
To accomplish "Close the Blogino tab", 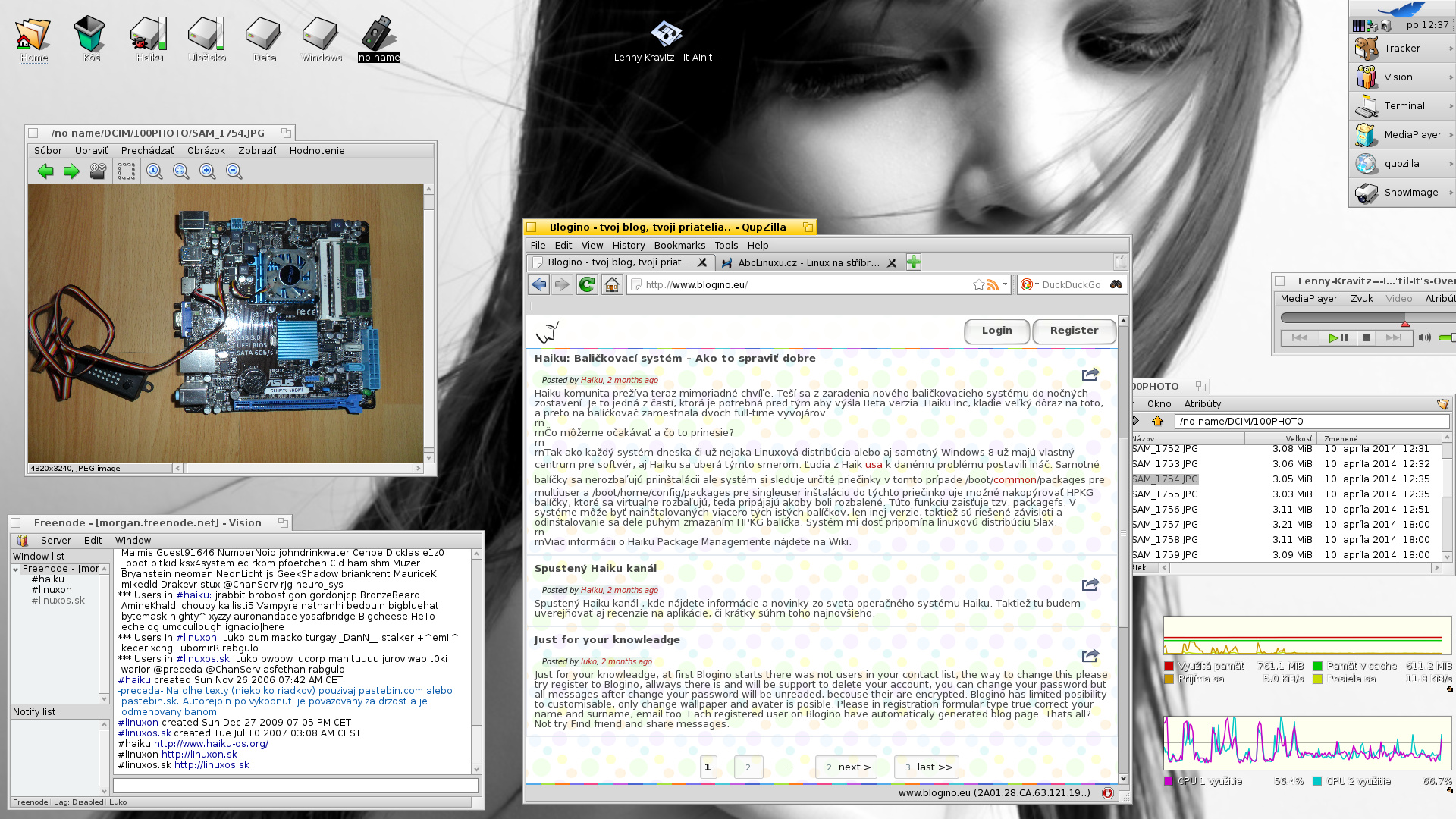I will [x=702, y=262].
